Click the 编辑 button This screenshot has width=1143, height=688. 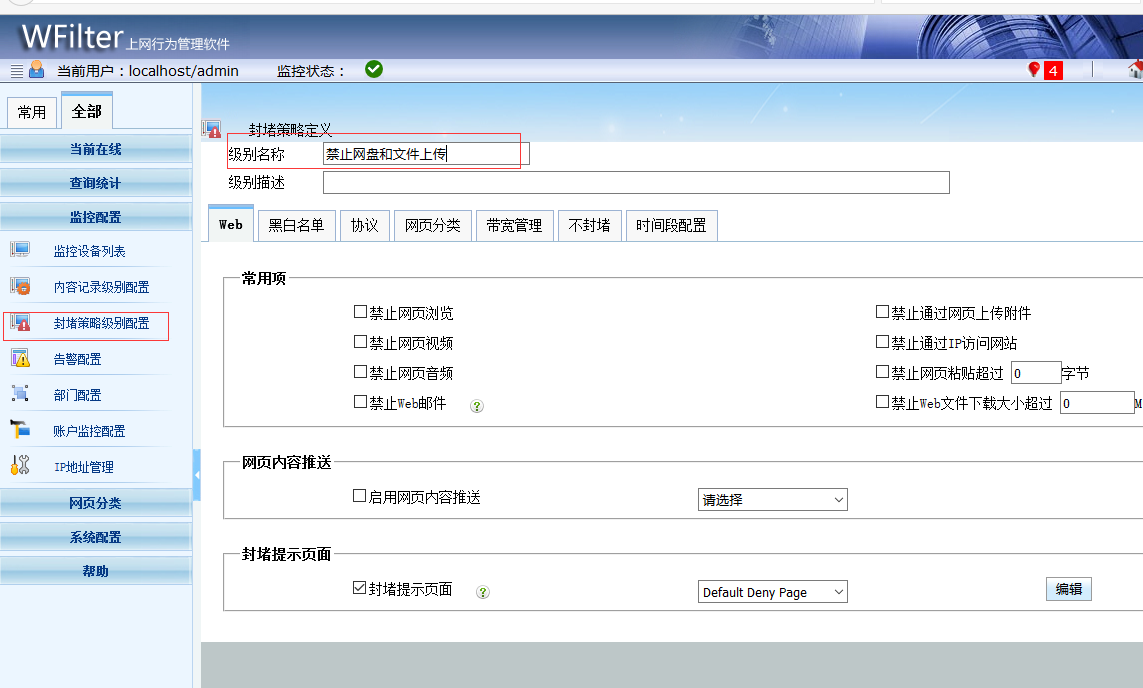coord(1068,589)
